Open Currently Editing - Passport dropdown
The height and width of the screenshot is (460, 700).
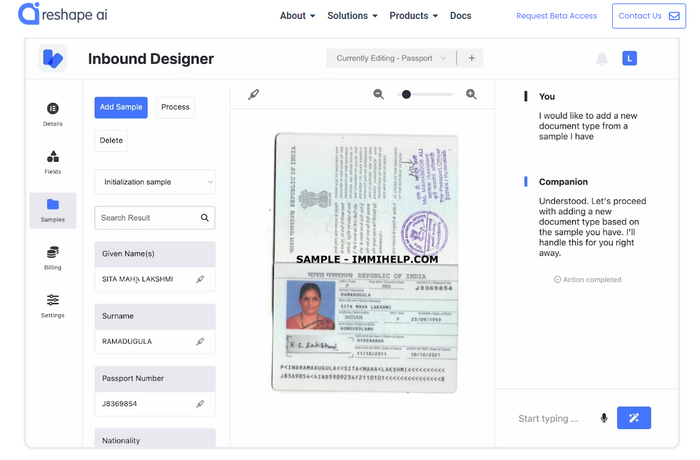click(391, 58)
